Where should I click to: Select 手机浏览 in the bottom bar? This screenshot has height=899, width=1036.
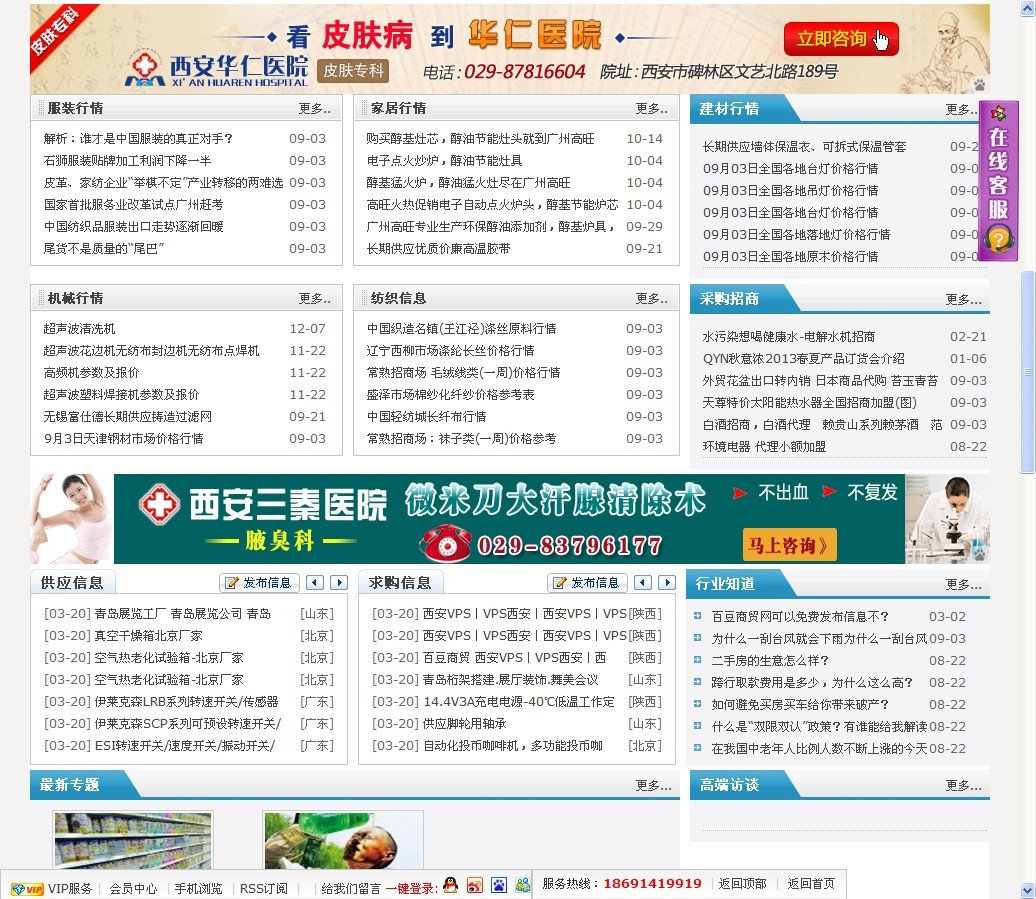pos(198,889)
